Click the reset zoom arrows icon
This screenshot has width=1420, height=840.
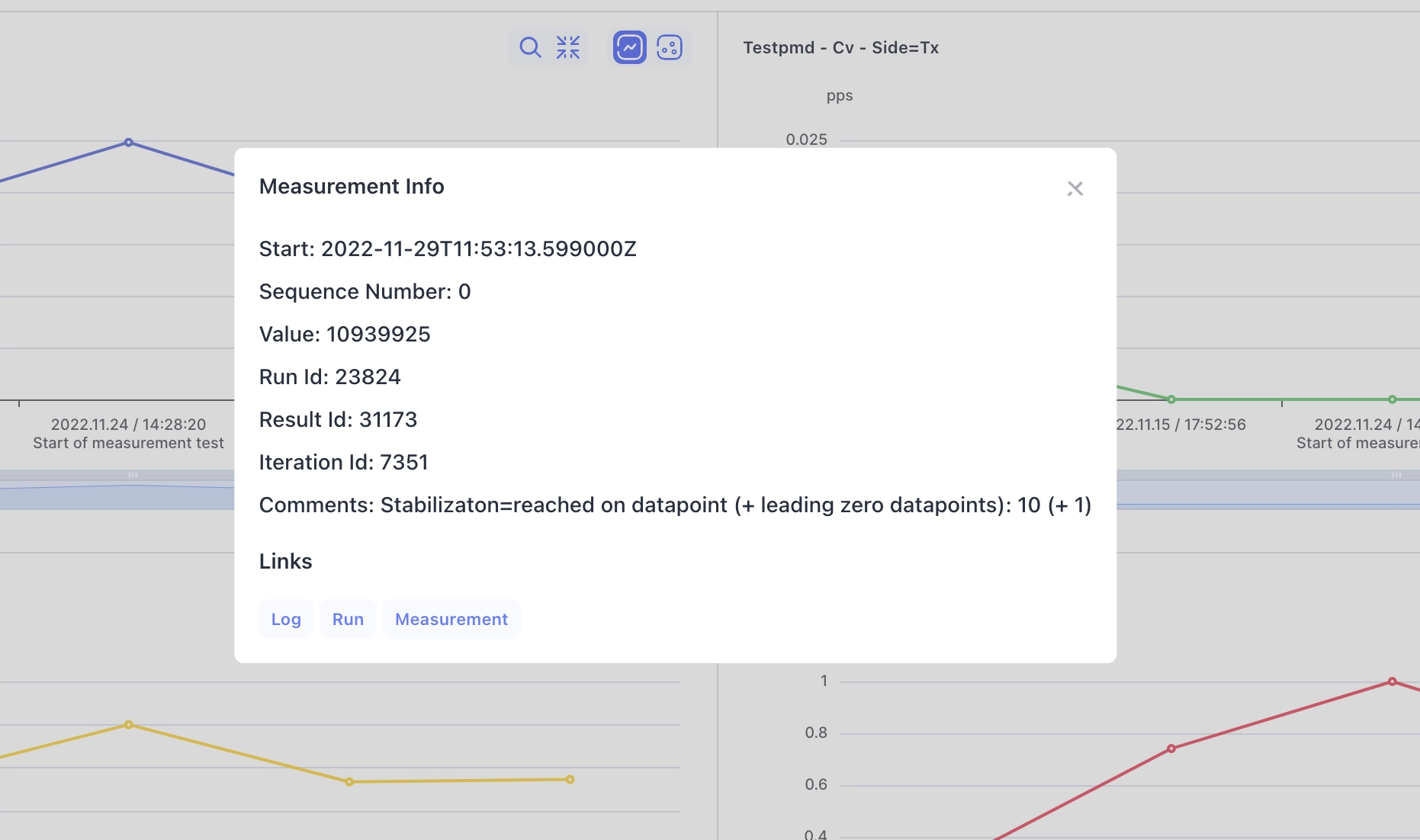point(568,47)
